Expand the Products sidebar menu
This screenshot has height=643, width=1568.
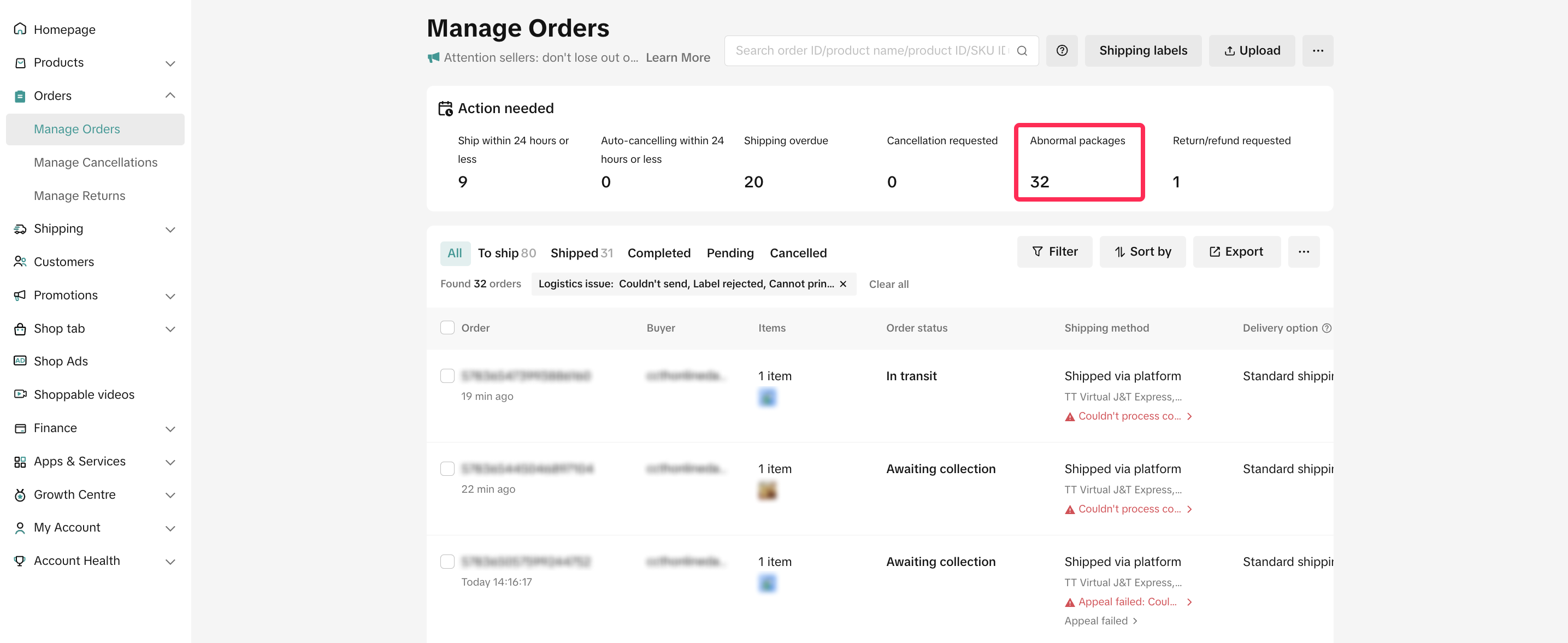[170, 63]
